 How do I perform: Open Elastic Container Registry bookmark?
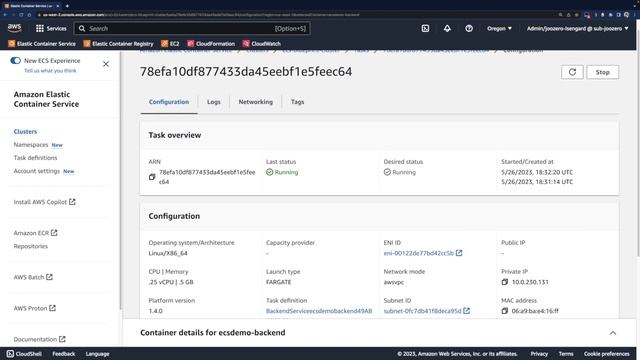pyautogui.click(x=118, y=44)
